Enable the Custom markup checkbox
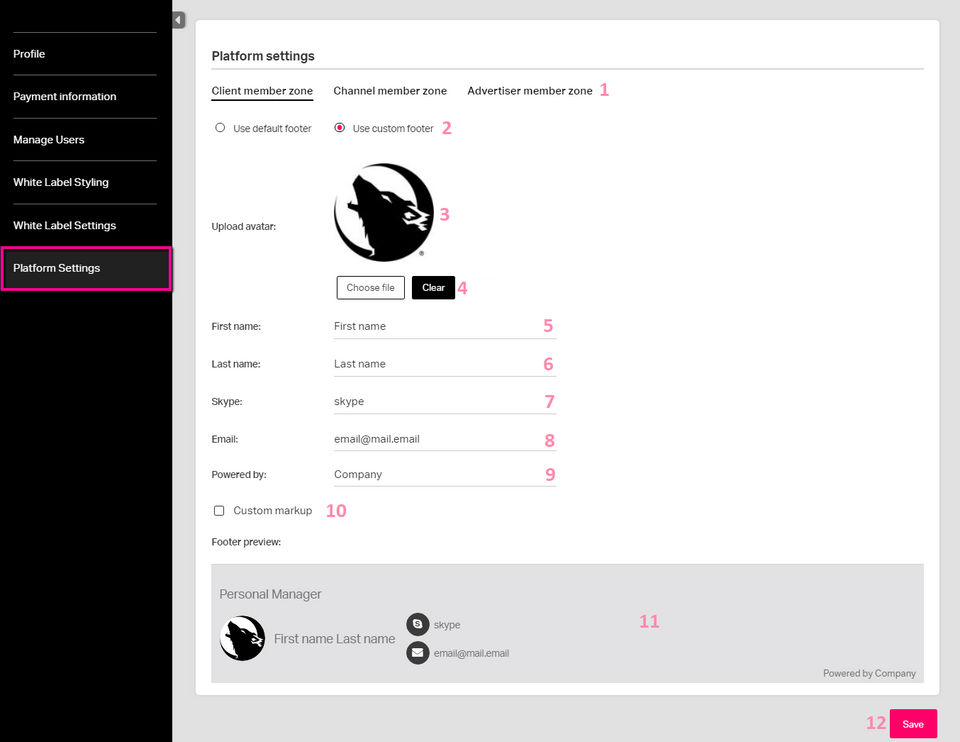The width and height of the screenshot is (960, 742). (219, 511)
